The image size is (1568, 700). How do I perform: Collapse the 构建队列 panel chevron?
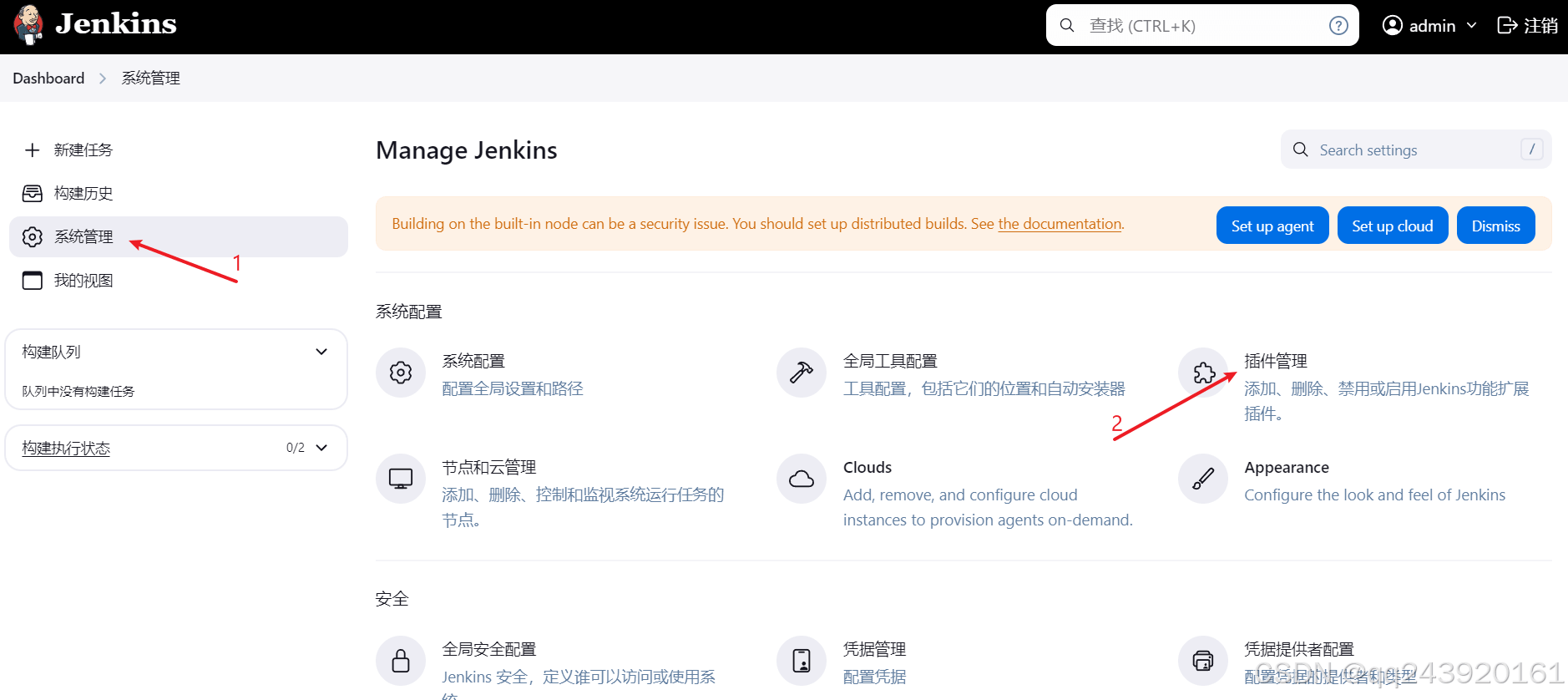[321, 352]
